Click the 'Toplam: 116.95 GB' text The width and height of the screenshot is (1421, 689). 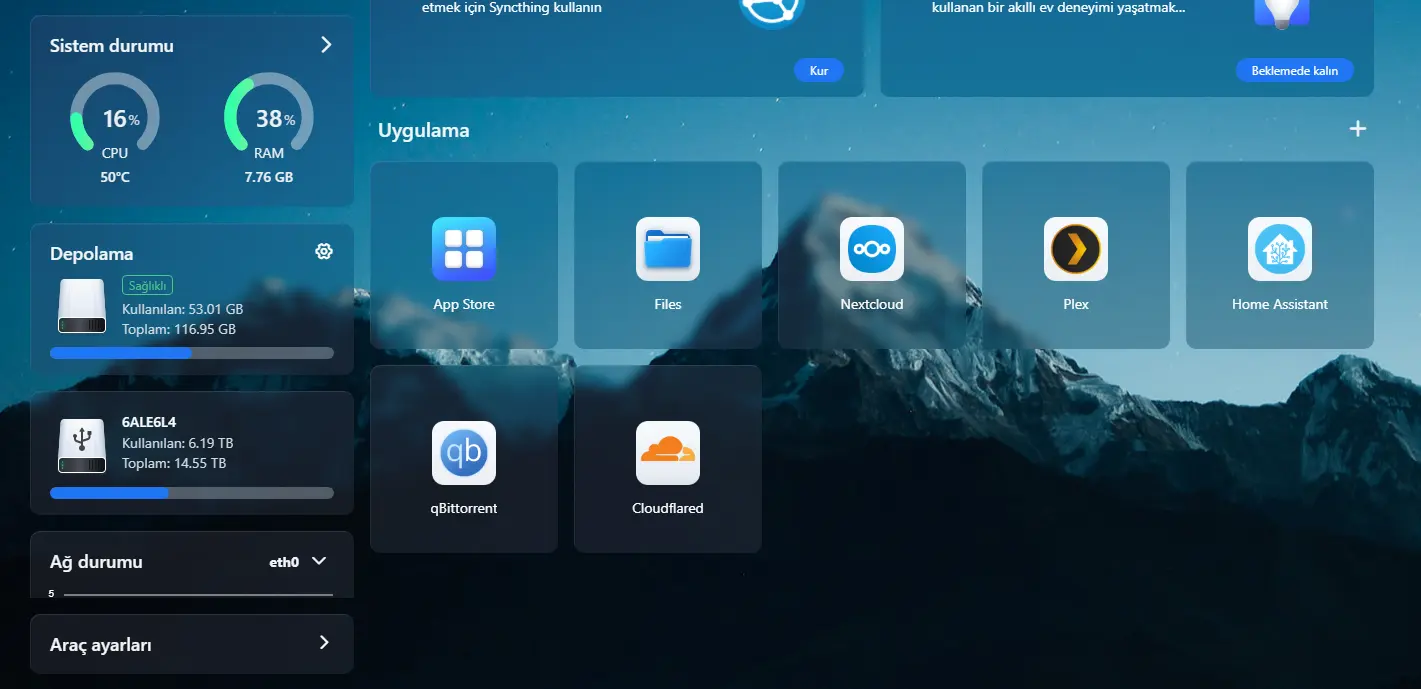(x=179, y=329)
